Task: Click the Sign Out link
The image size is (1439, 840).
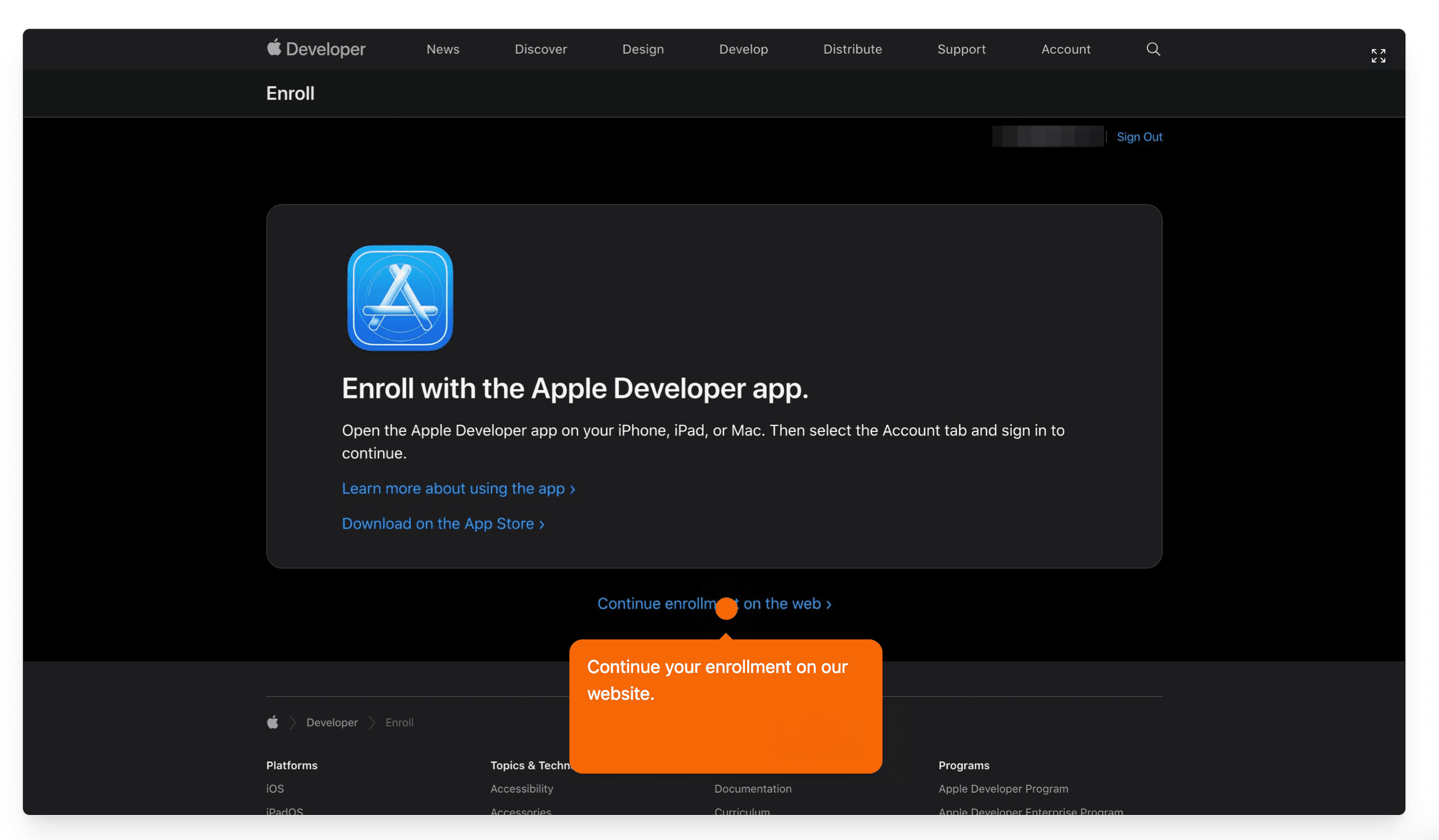Action: (1139, 137)
